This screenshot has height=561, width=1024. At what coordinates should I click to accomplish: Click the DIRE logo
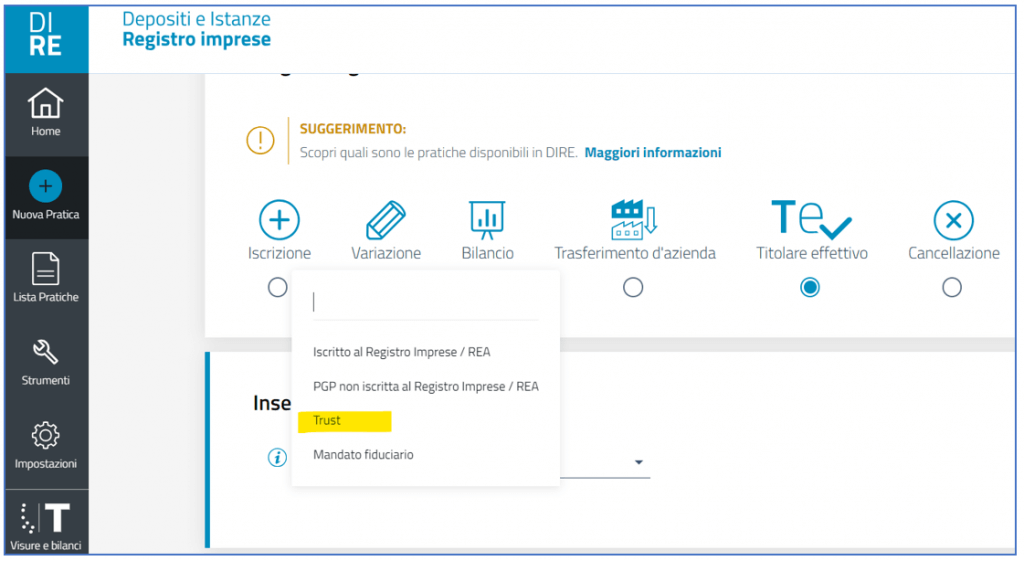click(x=46, y=35)
